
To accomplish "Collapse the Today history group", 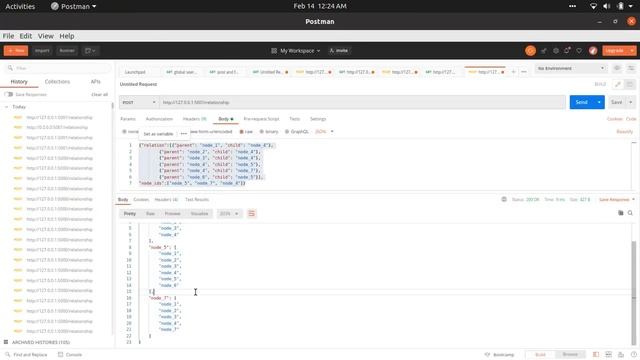I will pos(7,107).
